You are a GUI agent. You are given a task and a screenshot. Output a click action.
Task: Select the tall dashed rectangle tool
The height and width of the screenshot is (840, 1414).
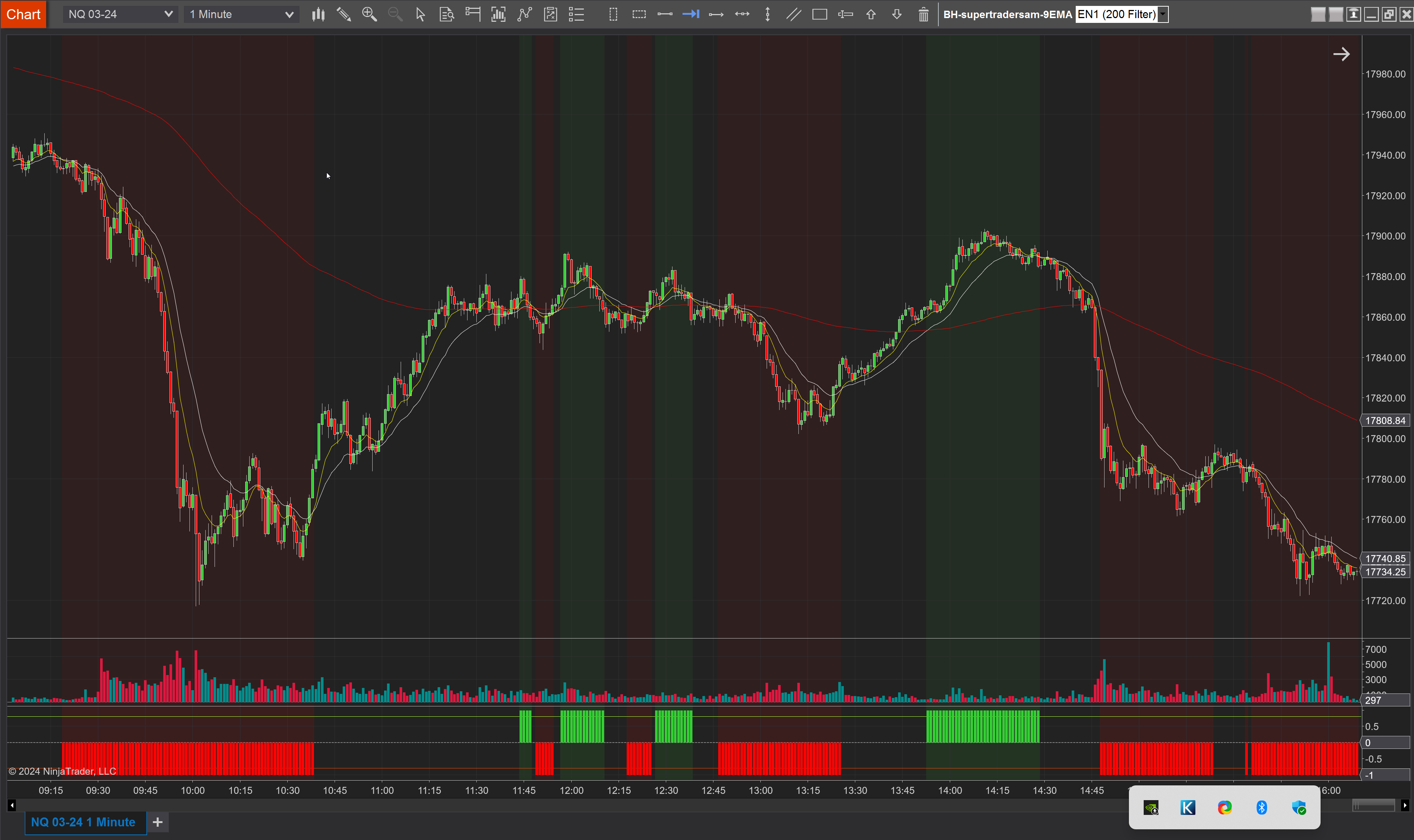pyautogui.click(x=613, y=14)
